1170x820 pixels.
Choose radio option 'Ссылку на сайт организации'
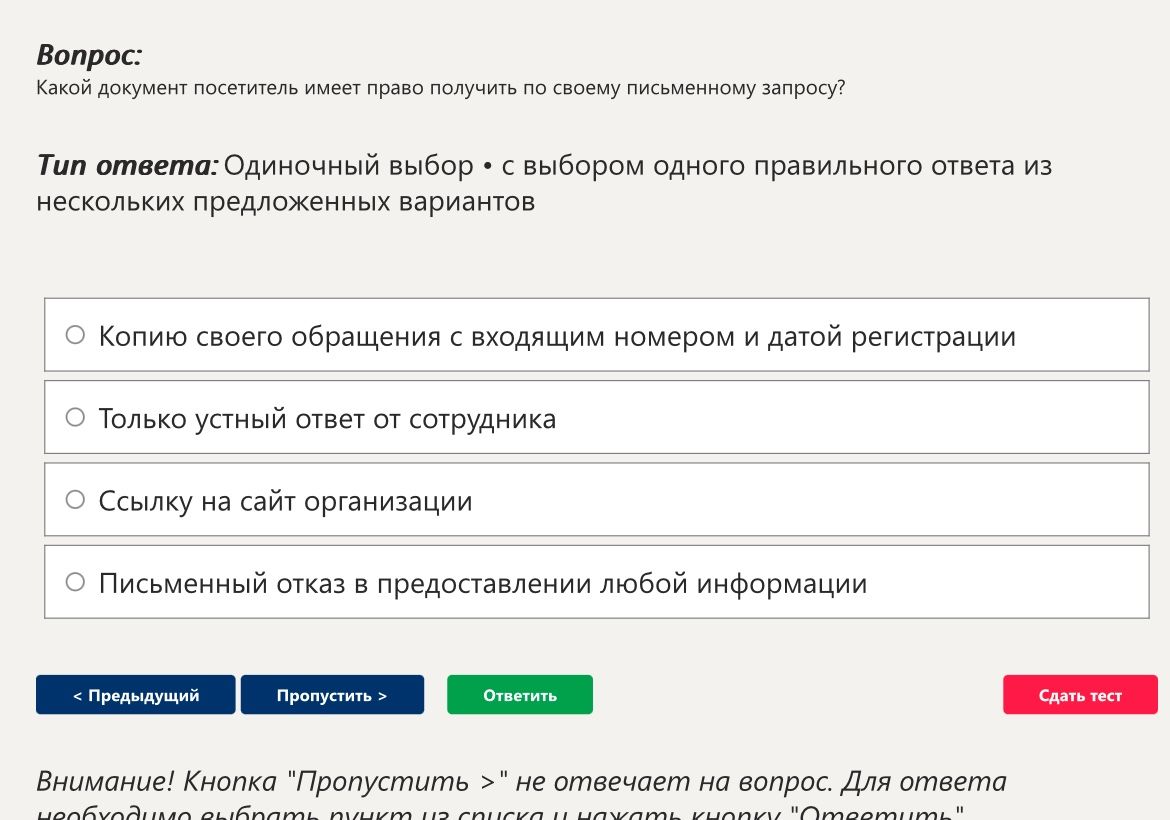pyautogui.click(x=75, y=499)
